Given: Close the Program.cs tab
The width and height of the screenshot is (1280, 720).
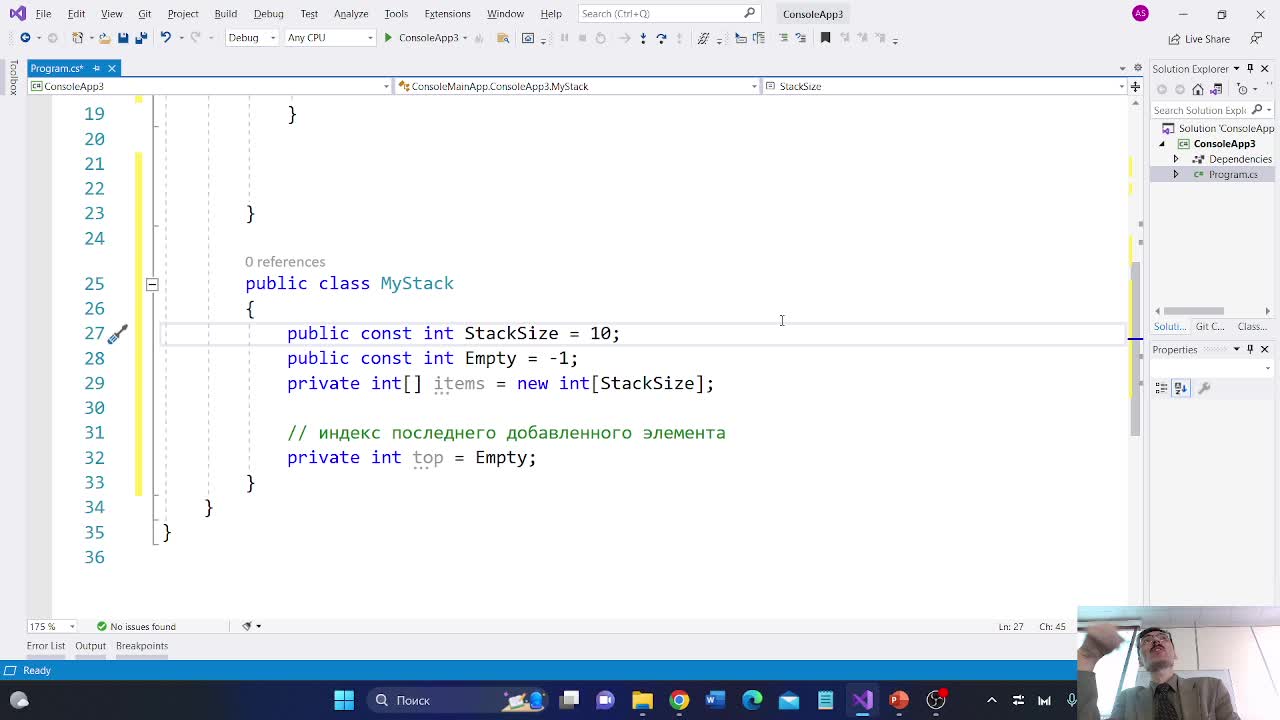Looking at the screenshot, I should point(112,68).
